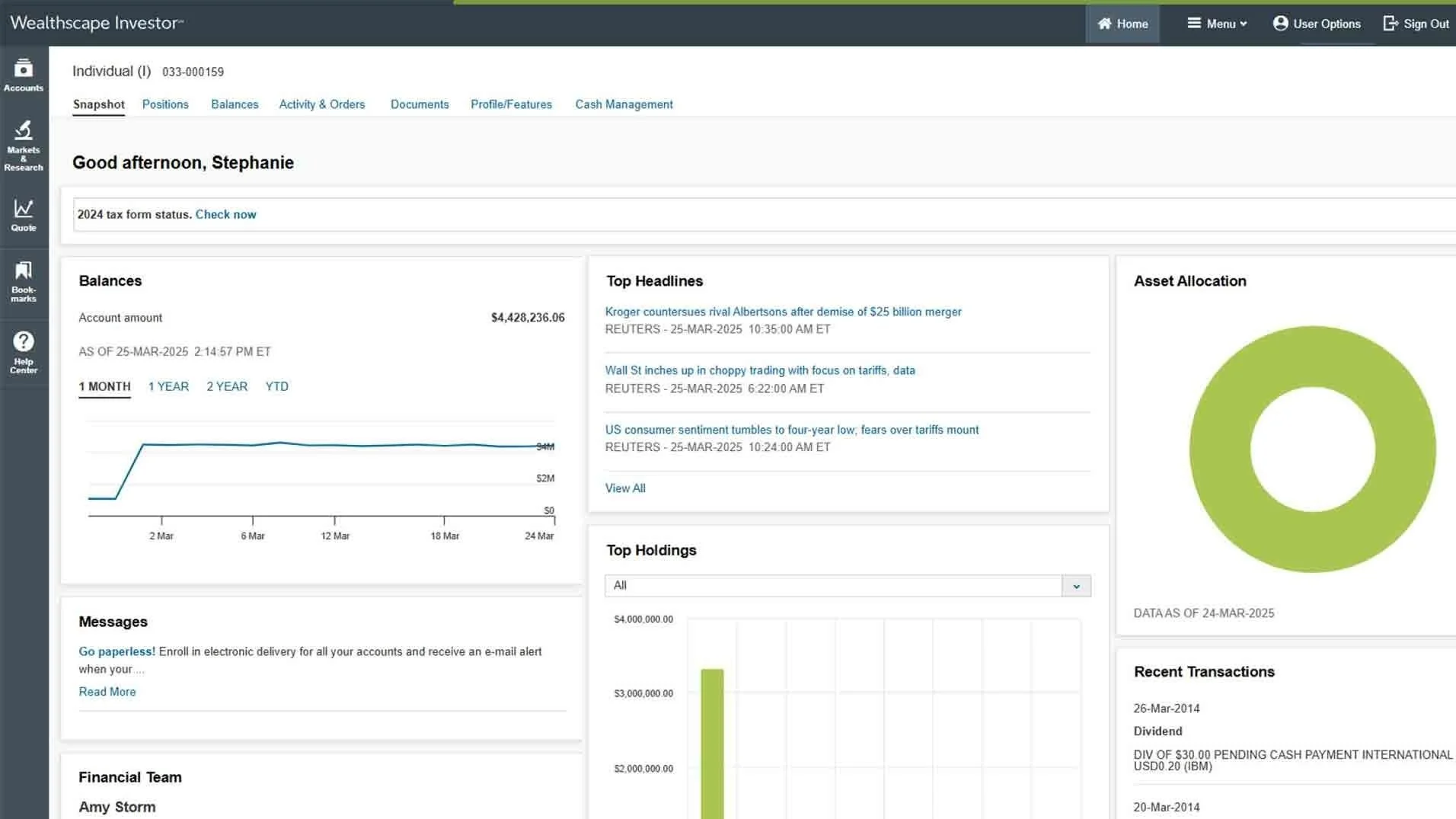Click the 26-Mar-2014 transaction date
Image resolution: width=1456 pixels, height=819 pixels.
[x=1166, y=709]
